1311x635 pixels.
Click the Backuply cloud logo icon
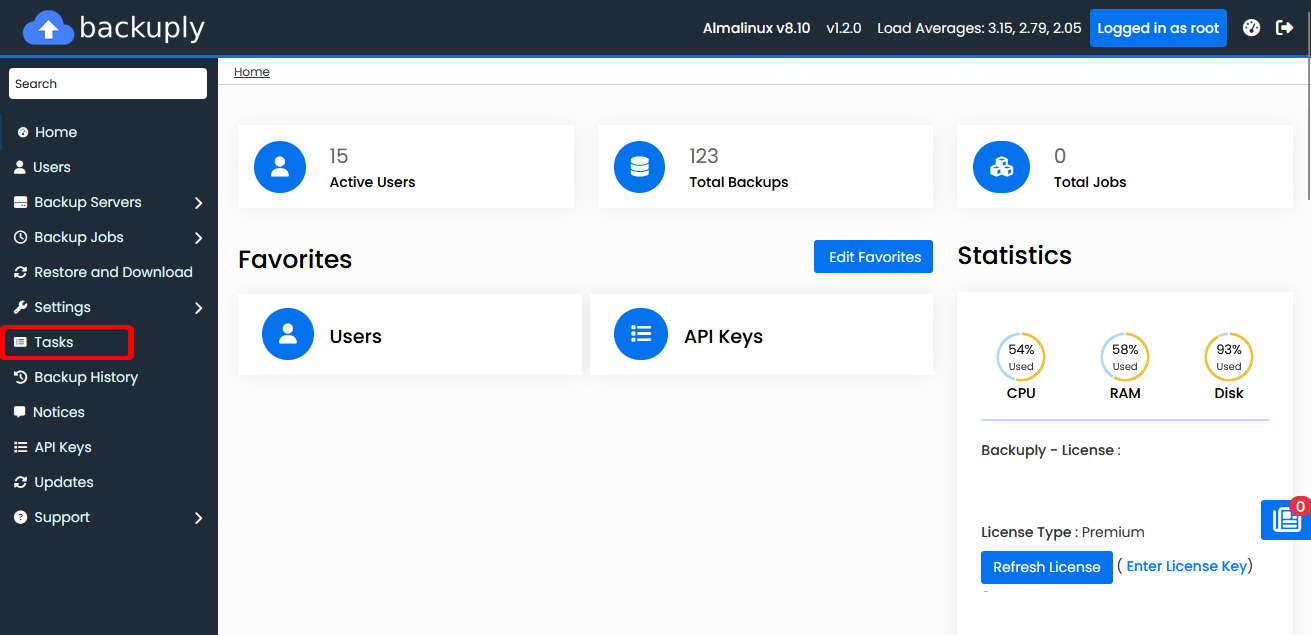pos(48,28)
